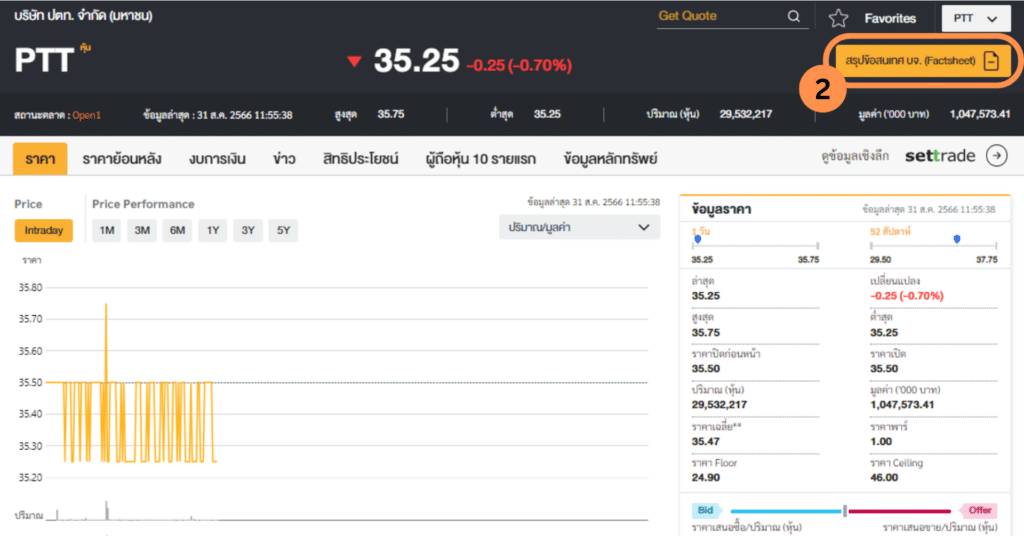Open the ผู้ถือหุ้น 10 รายแรก tab
The image size is (1024, 536).
pyautogui.click(x=481, y=159)
